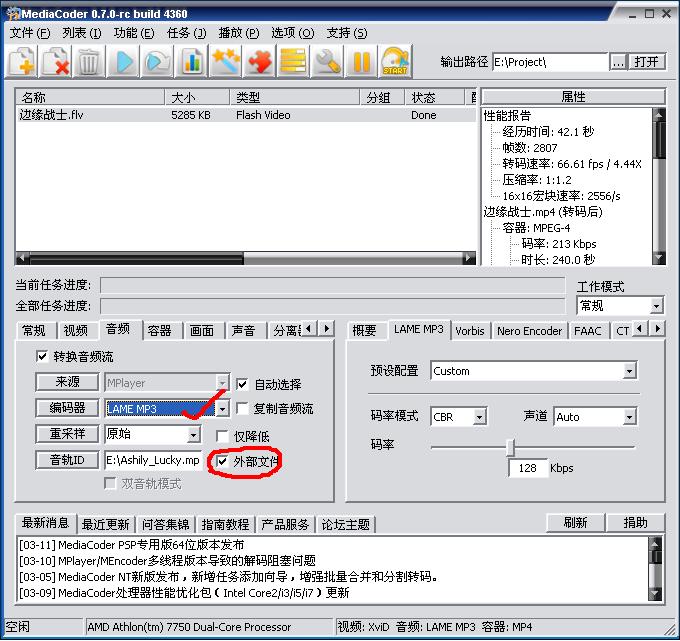Click the 打开 output folder button
Viewport: 680px width, 641px height.
click(x=647, y=62)
